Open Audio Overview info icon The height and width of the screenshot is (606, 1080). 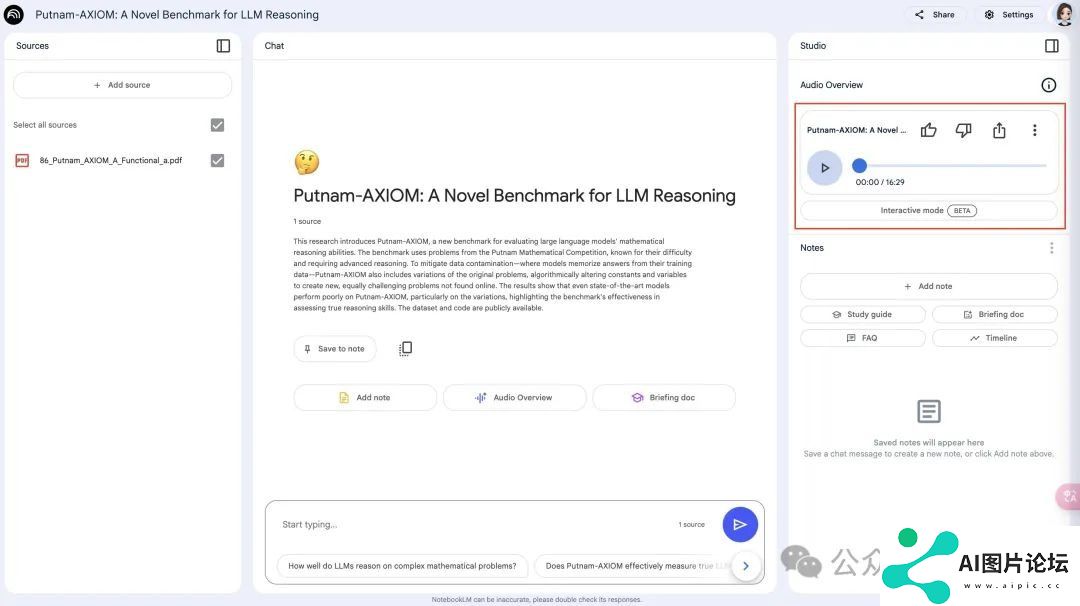point(1048,85)
